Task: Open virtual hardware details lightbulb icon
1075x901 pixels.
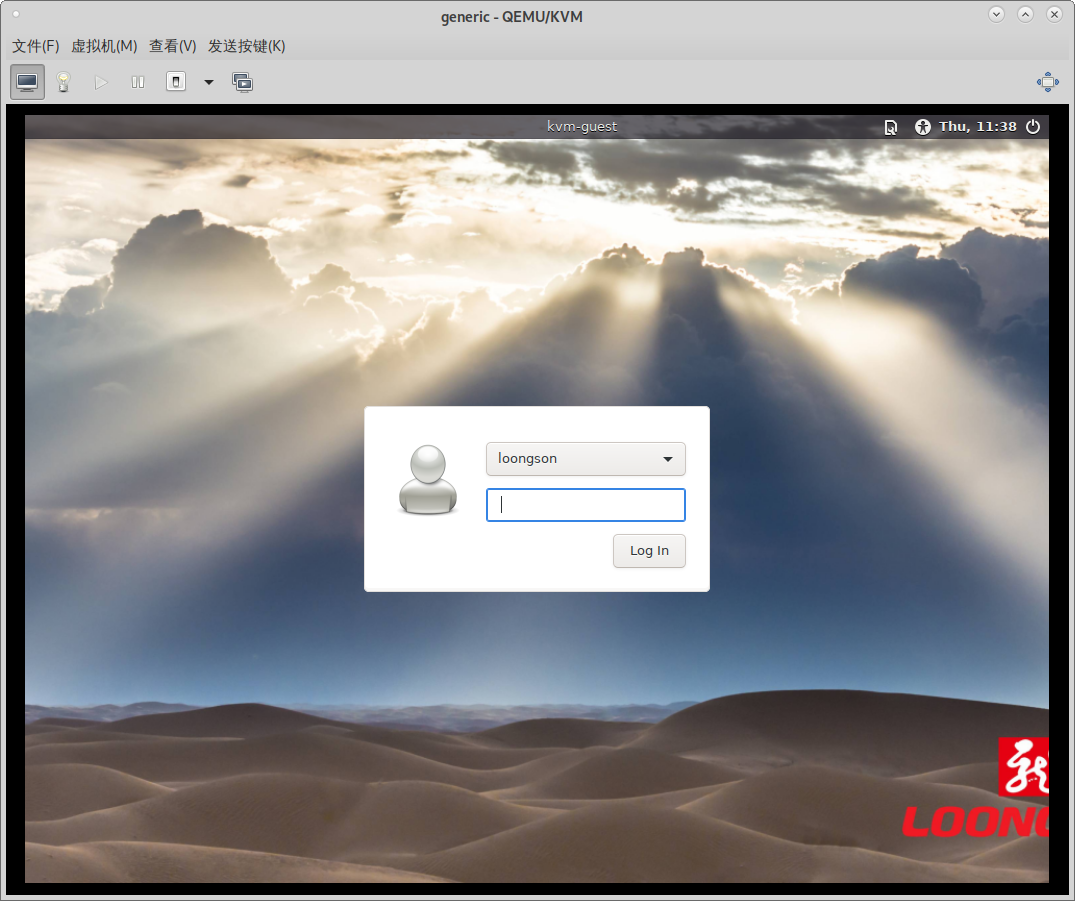Action: pyautogui.click(x=63, y=82)
